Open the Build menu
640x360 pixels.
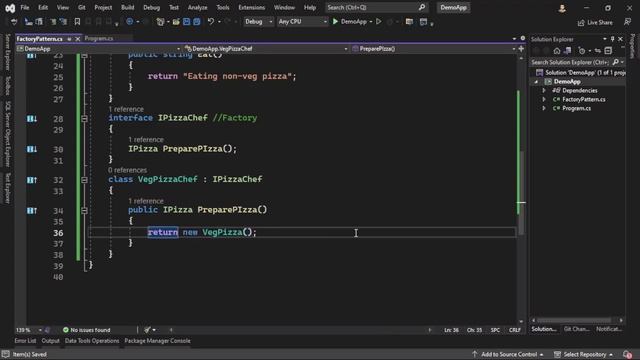(127, 7)
